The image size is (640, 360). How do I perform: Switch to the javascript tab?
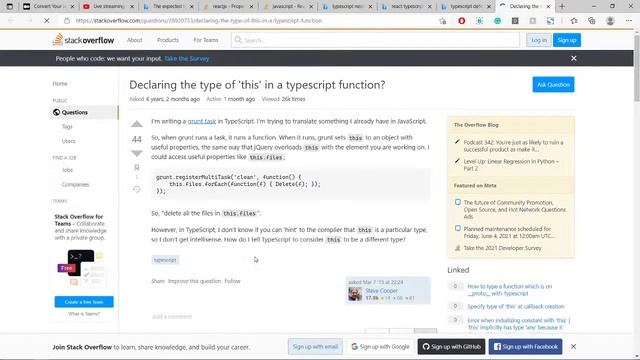(287, 7)
